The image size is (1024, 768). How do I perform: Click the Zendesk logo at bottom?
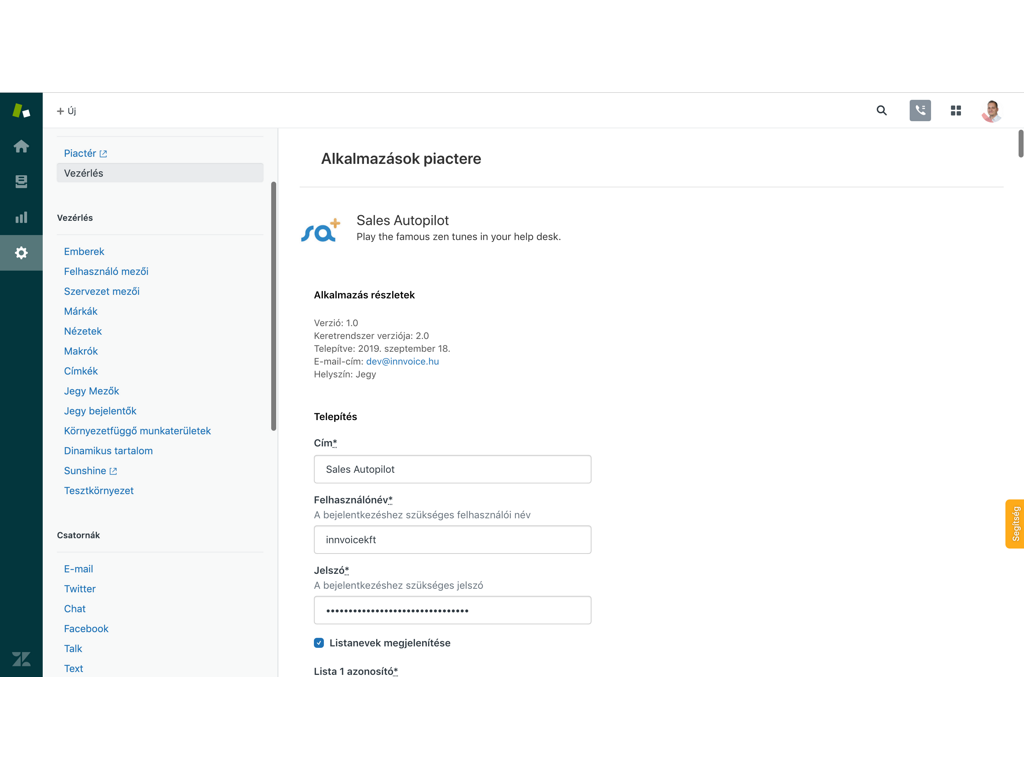[x=21, y=658]
